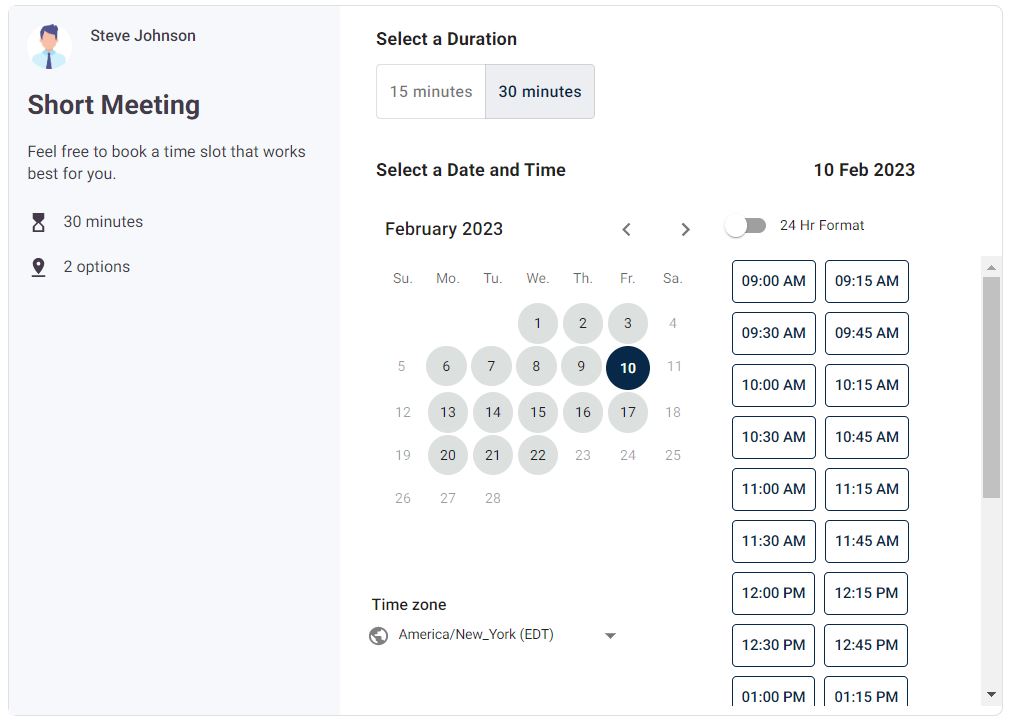Choose February 22 on the calendar
Image resolution: width=1010 pixels, height=728 pixels.
[538, 455]
